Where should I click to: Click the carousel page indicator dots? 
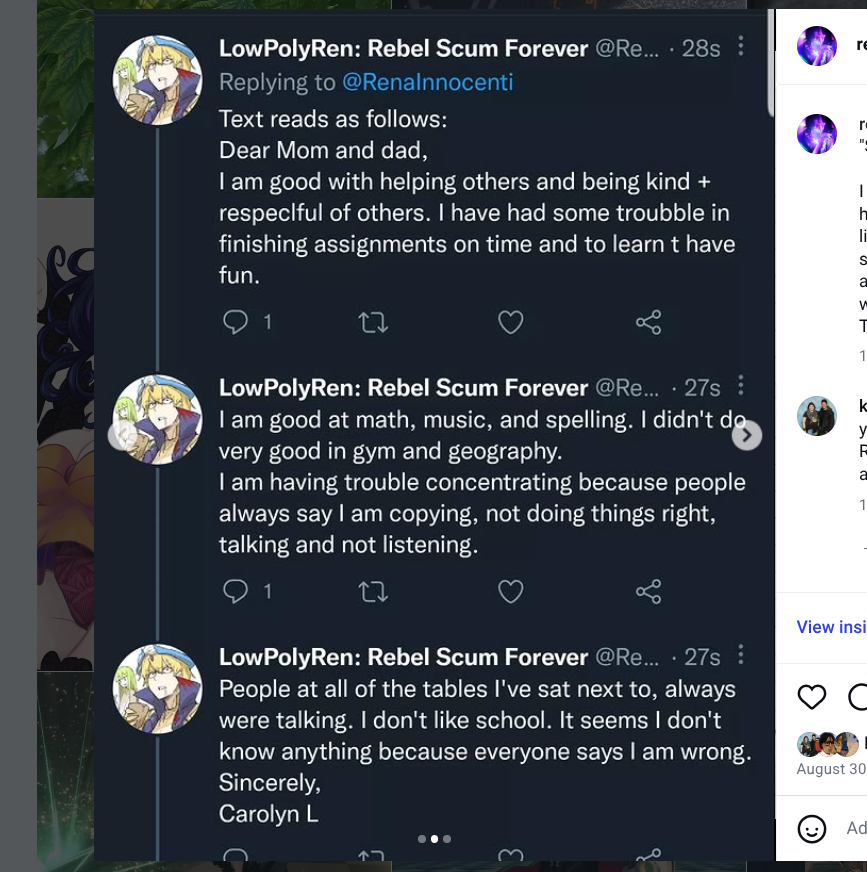coord(434,839)
